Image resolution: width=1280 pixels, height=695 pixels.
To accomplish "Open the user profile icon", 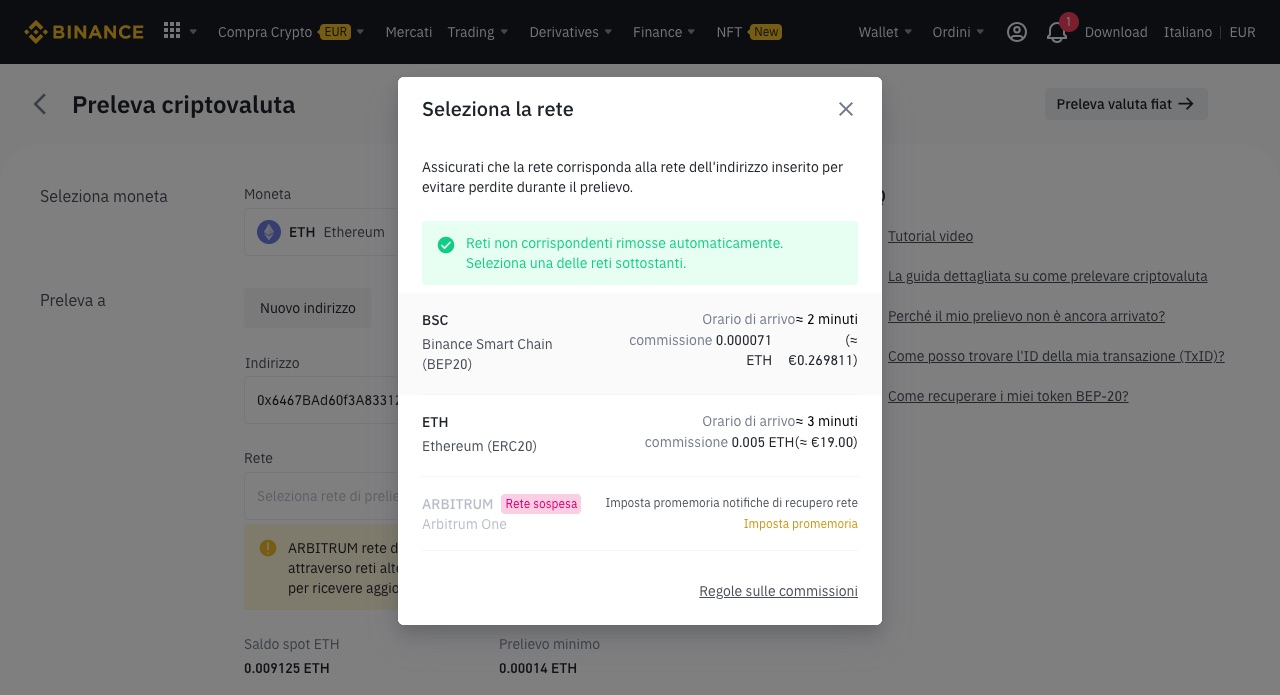I will 1017,32.
